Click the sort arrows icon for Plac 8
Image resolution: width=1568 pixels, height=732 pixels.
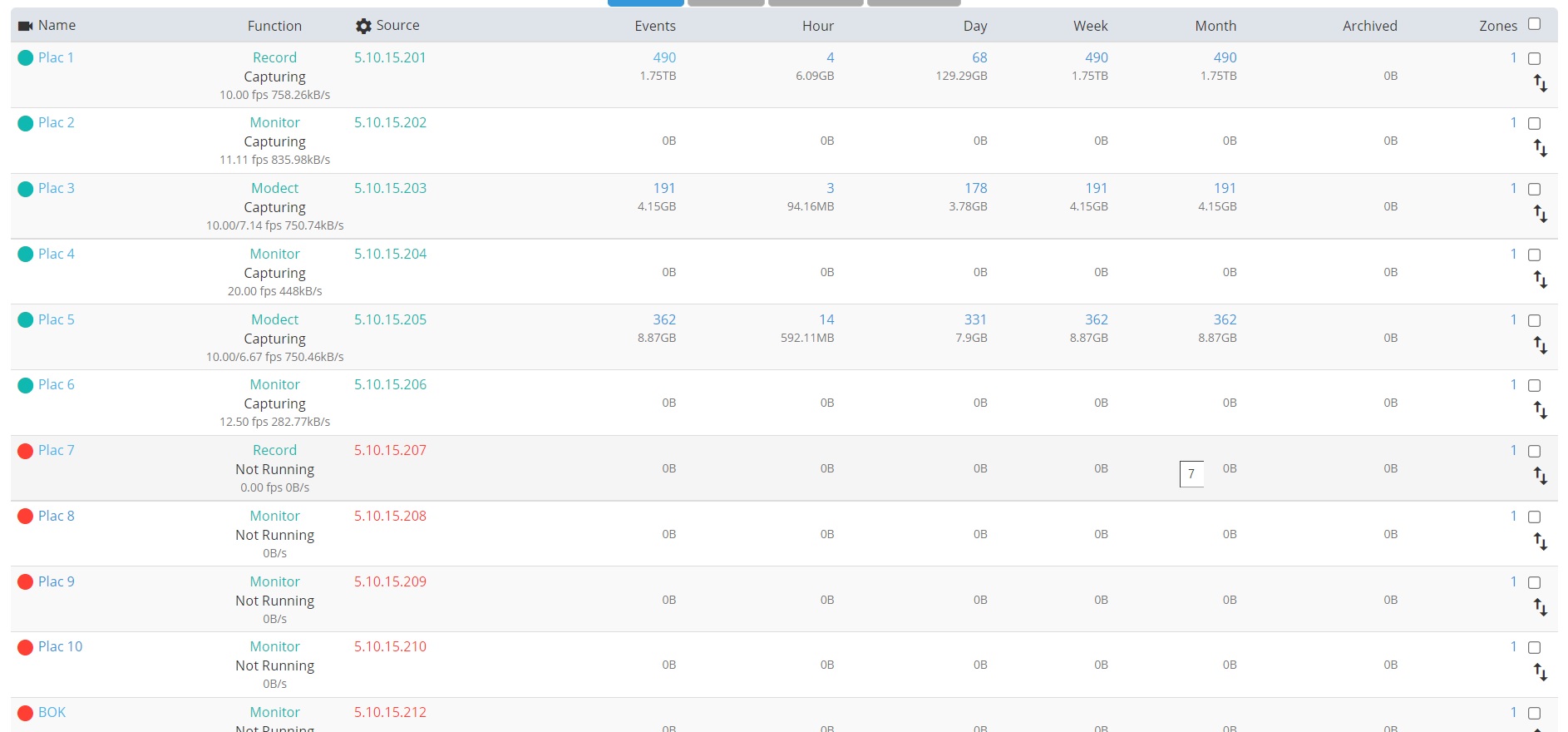point(1540,542)
